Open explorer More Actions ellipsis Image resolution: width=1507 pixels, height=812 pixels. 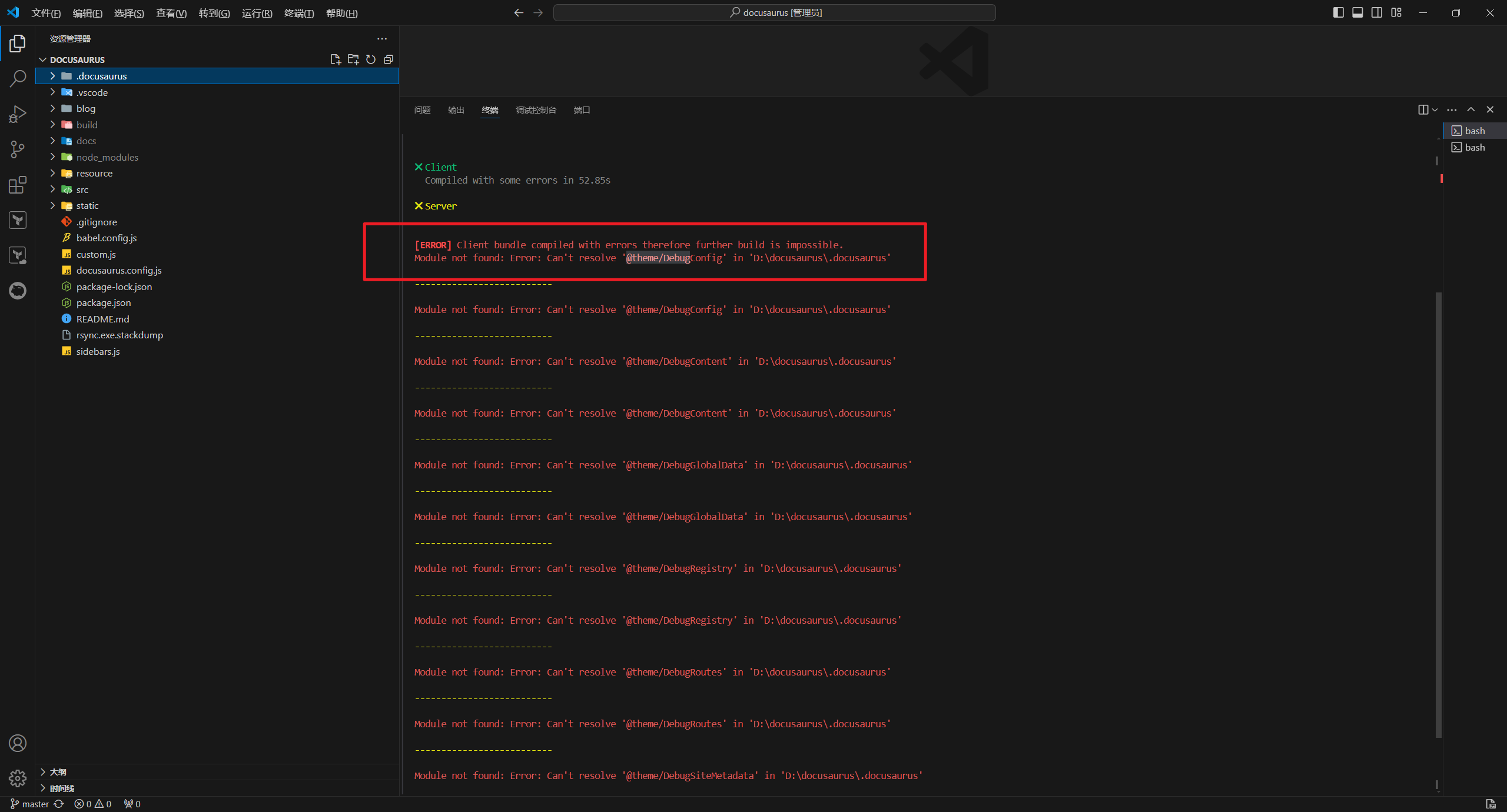(x=382, y=39)
